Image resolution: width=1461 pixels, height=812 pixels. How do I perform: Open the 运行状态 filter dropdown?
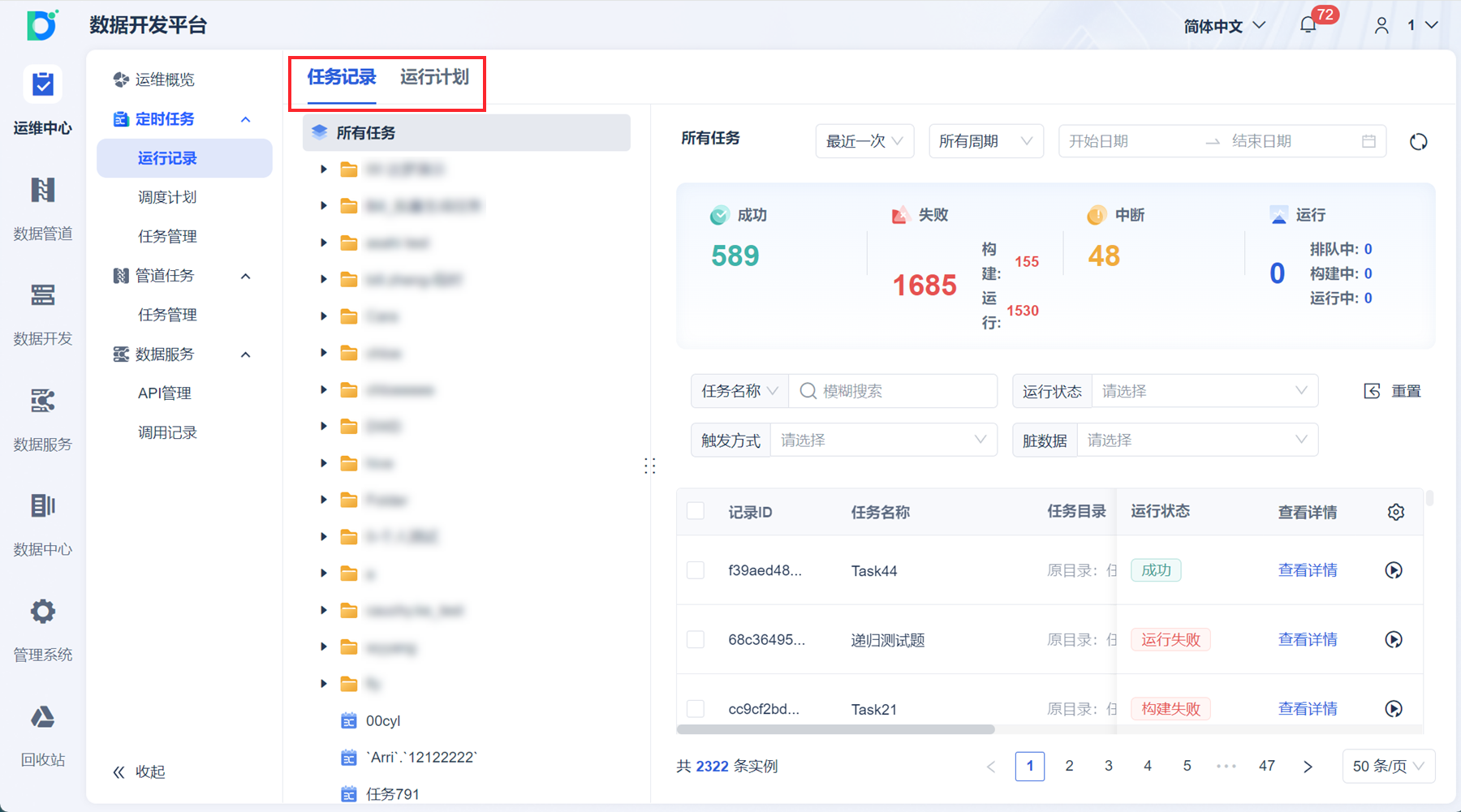pyautogui.click(x=1205, y=391)
